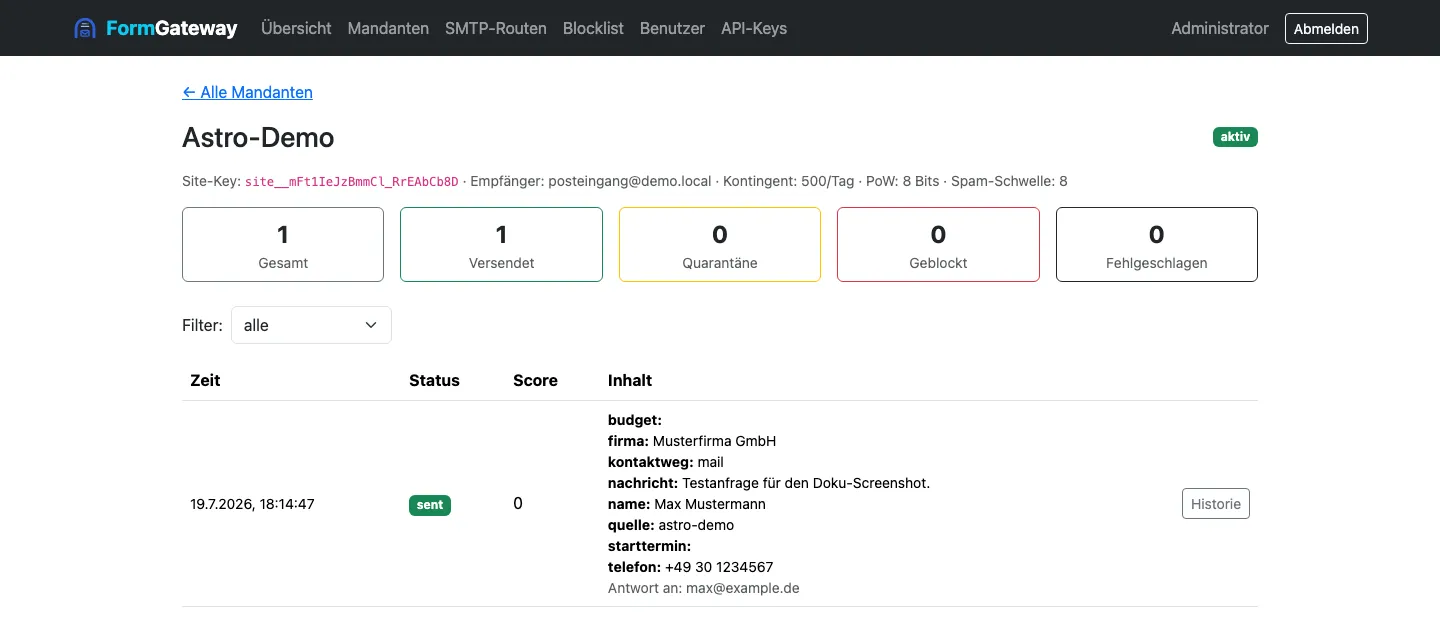
Task: Click the kontaktweg mail line
Action: pyautogui.click(x=666, y=462)
